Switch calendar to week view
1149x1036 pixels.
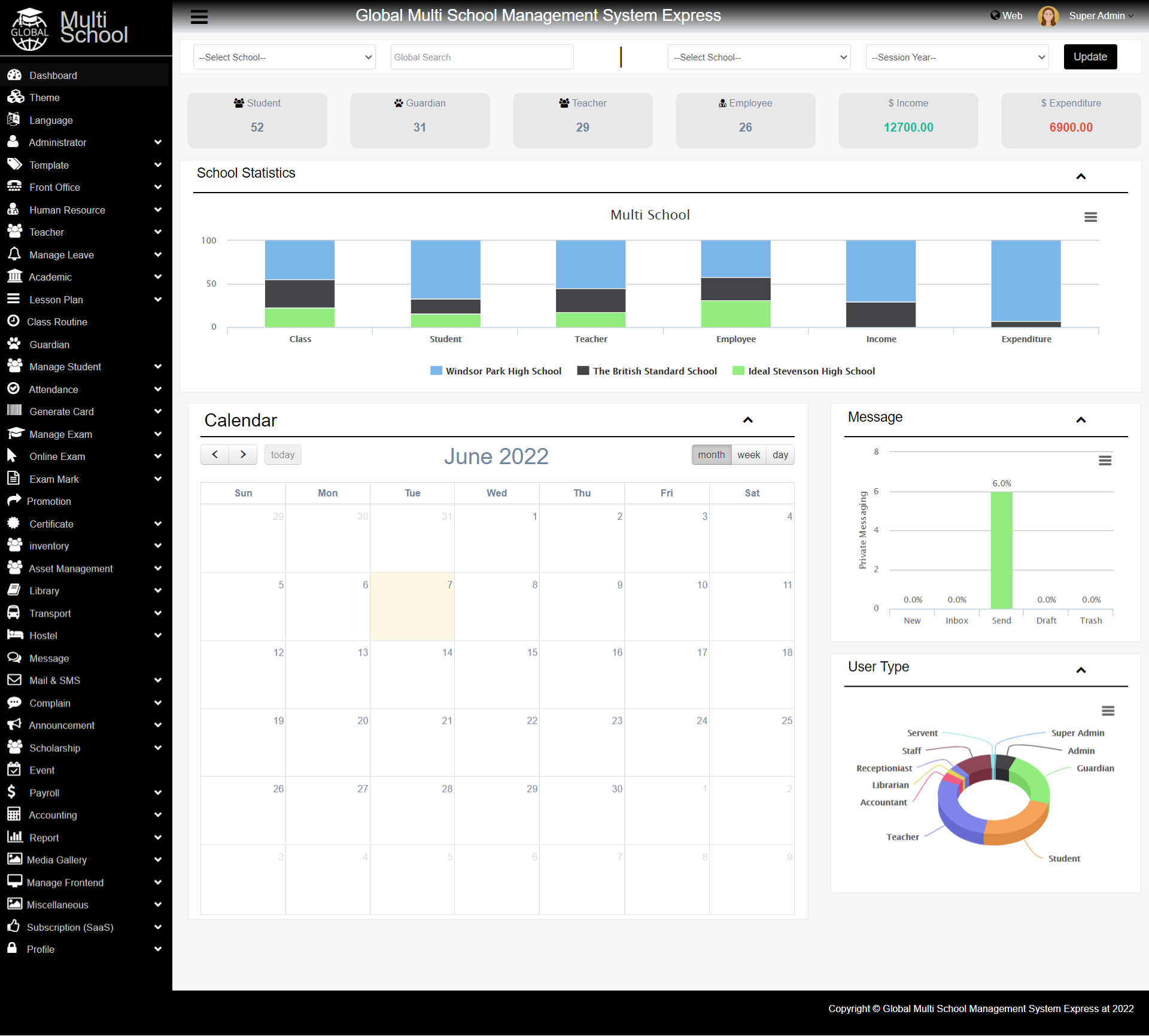(x=748, y=455)
